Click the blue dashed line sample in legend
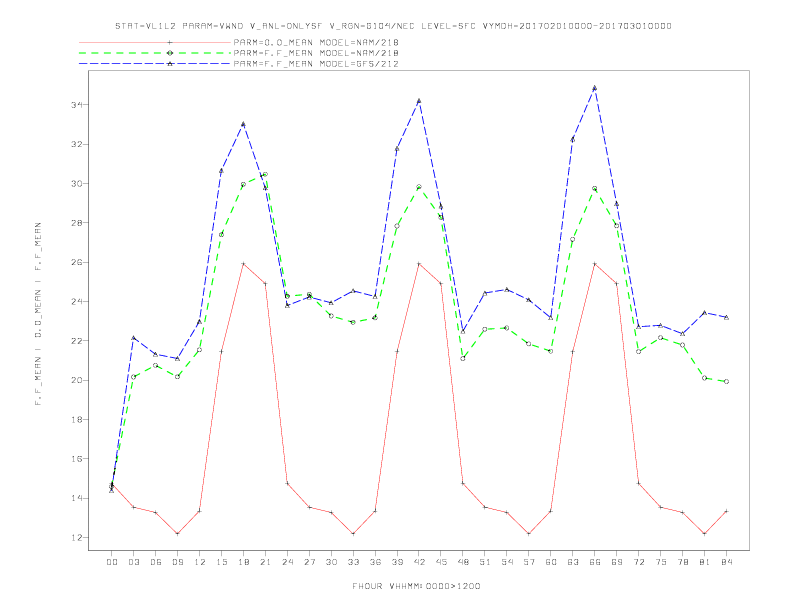 click(x=155, y=64)
